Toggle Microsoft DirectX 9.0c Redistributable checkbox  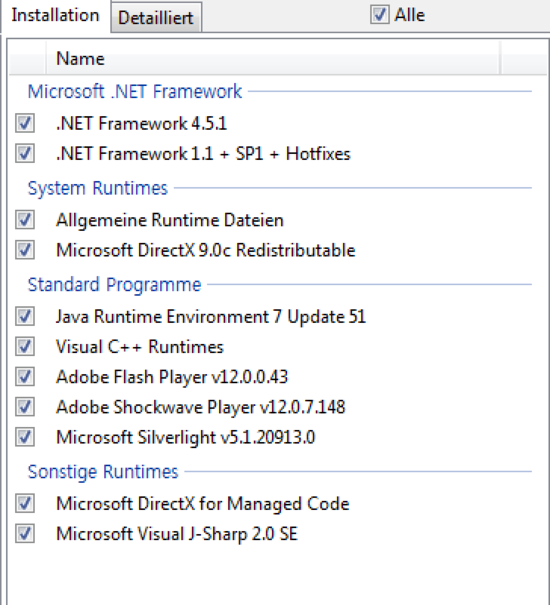point(25,250)
